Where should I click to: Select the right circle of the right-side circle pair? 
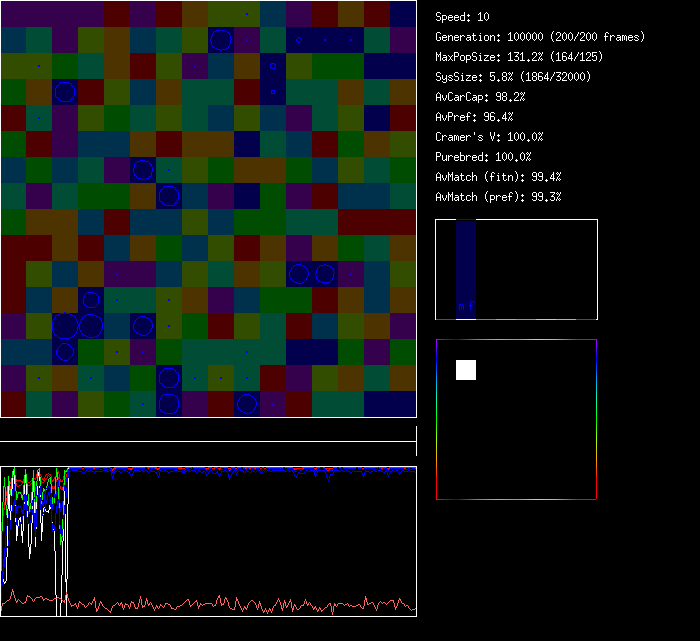point(325,274)
